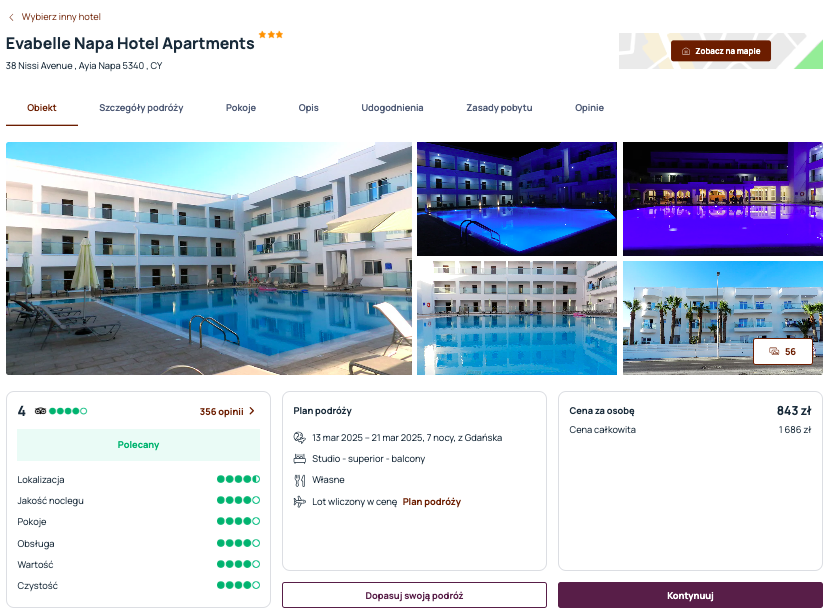Click the 1 686 zł total price

pyautogui.click(x=795, y=430)
